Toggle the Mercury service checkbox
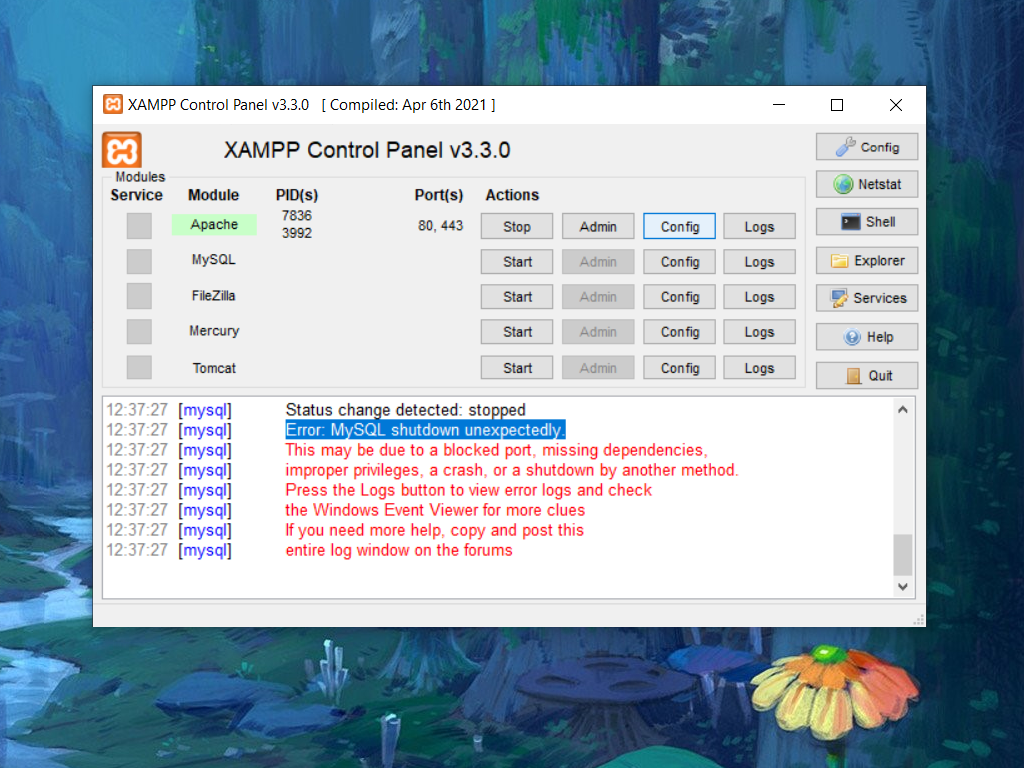Viewport: 1024px width, 768px height. click(139, 331)
